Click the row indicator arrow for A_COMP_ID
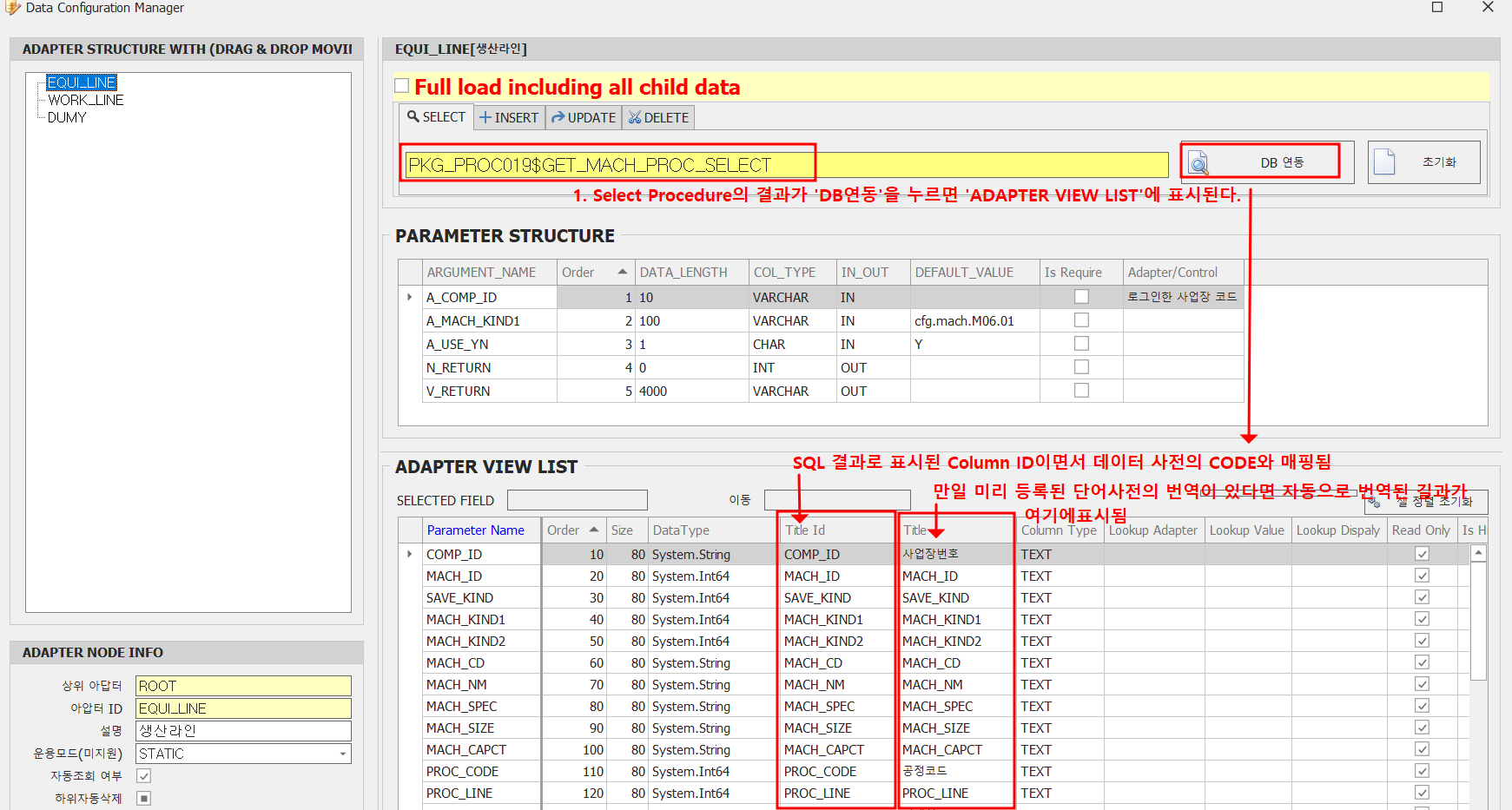 (410, 297)
